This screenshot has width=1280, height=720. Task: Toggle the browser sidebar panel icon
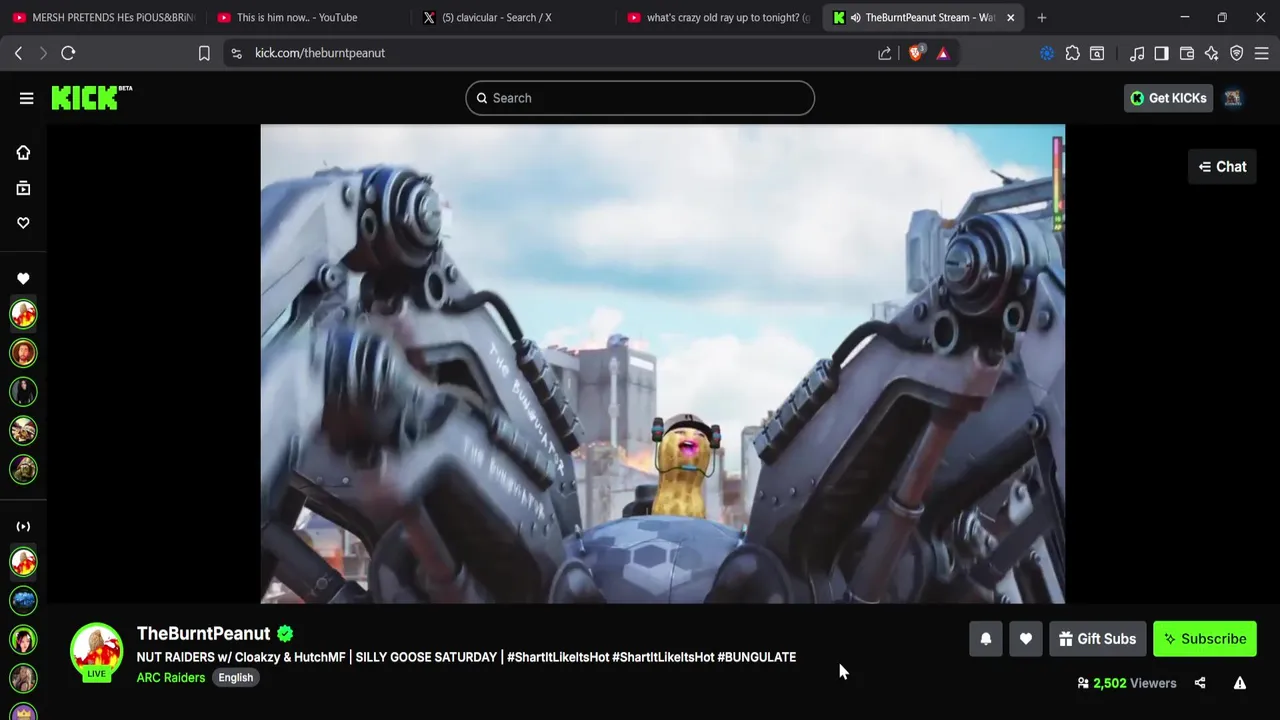coord(1161,53)
